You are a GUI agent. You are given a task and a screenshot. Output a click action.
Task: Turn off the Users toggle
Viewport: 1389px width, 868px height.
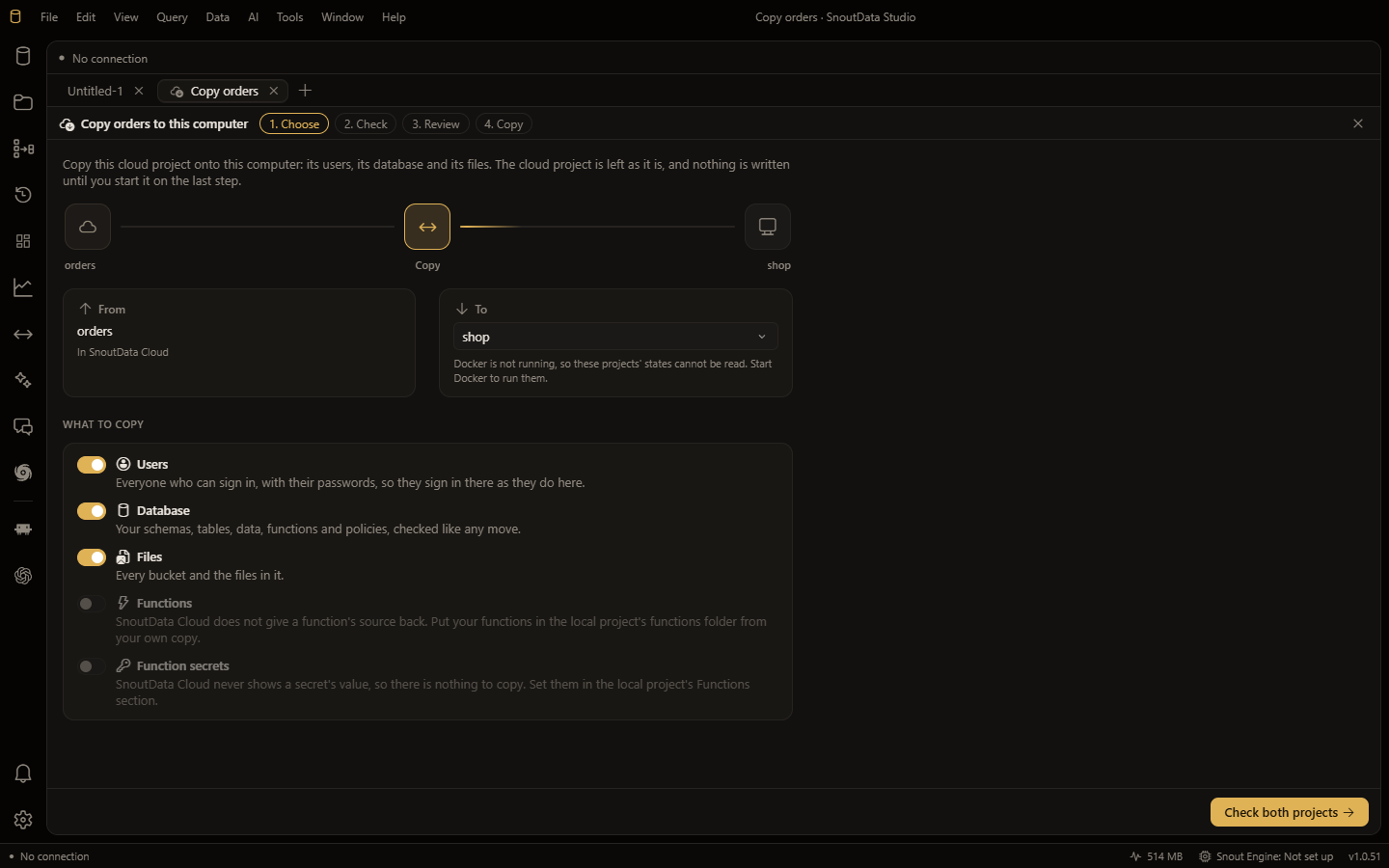point(92,465)
